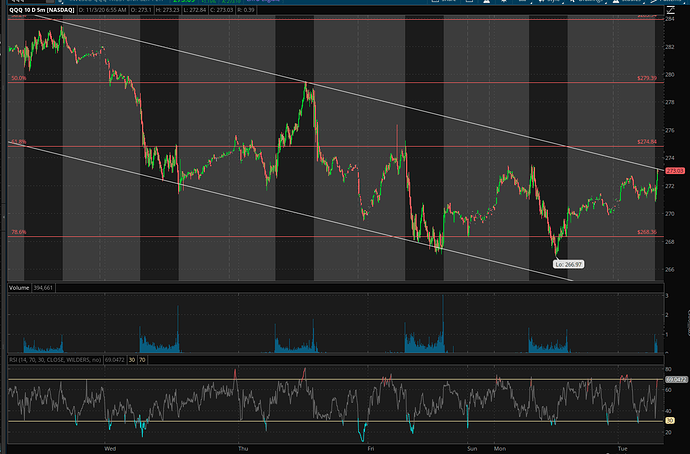This screenshot has width=690, height=454.
Task: Click the 60 mark on RSI axis
Action: 668,390
